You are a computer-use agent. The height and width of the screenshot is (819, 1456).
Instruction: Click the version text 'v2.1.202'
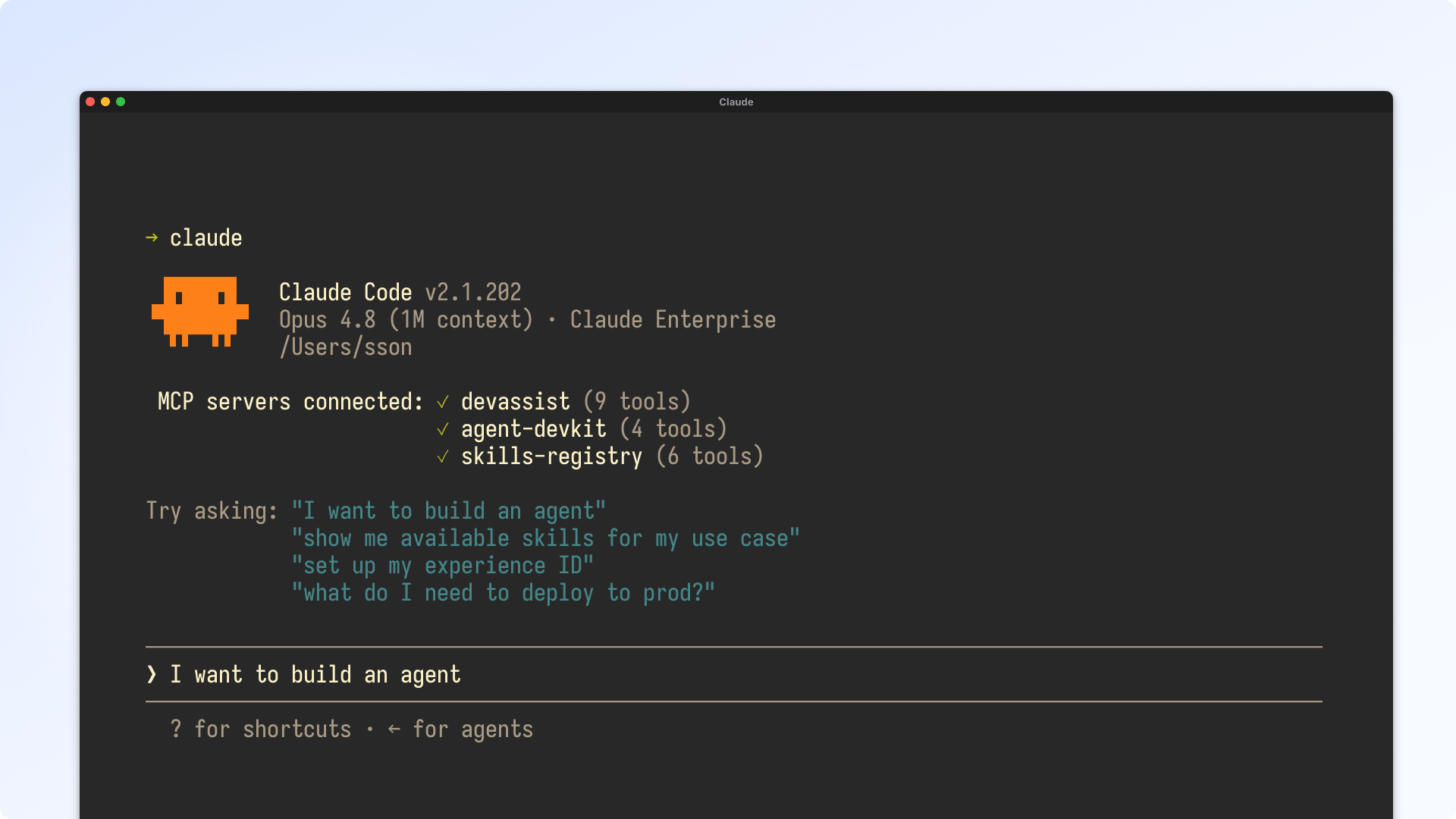(473, 293)
